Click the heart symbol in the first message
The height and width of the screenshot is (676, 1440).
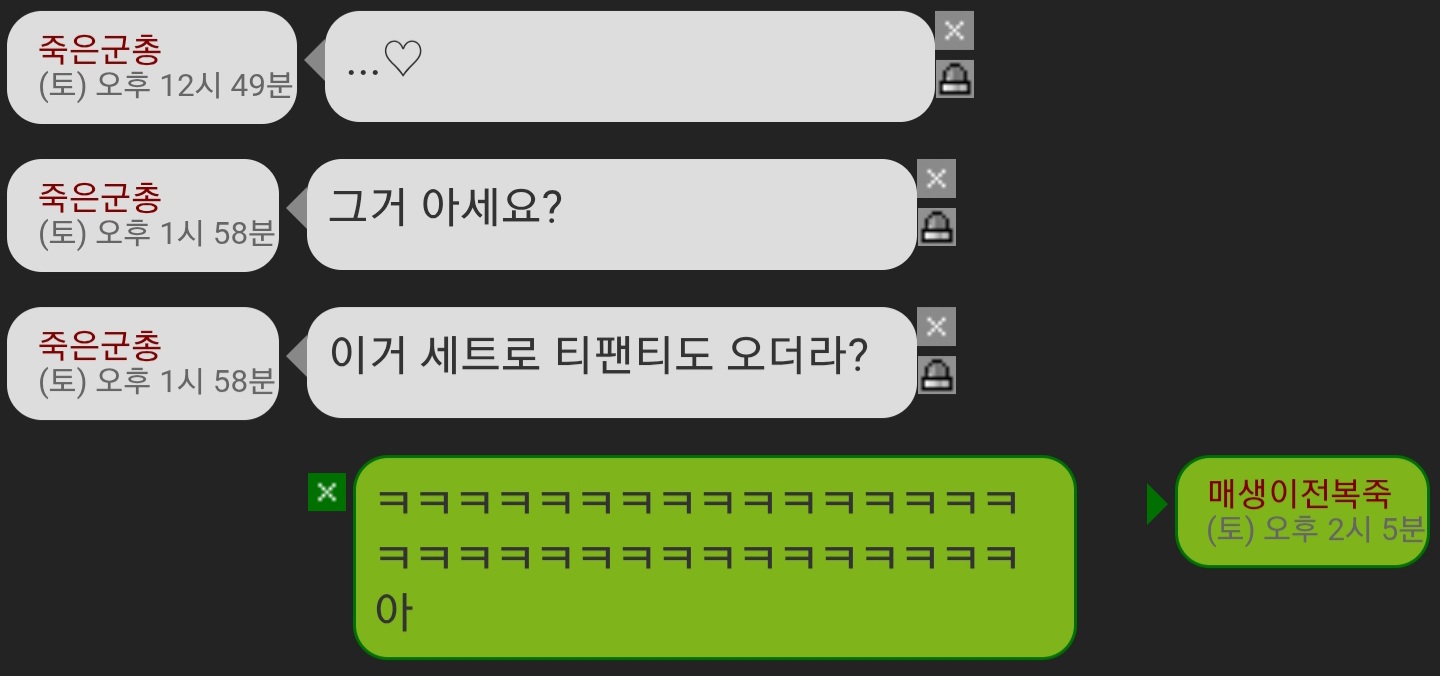point(403,61)
